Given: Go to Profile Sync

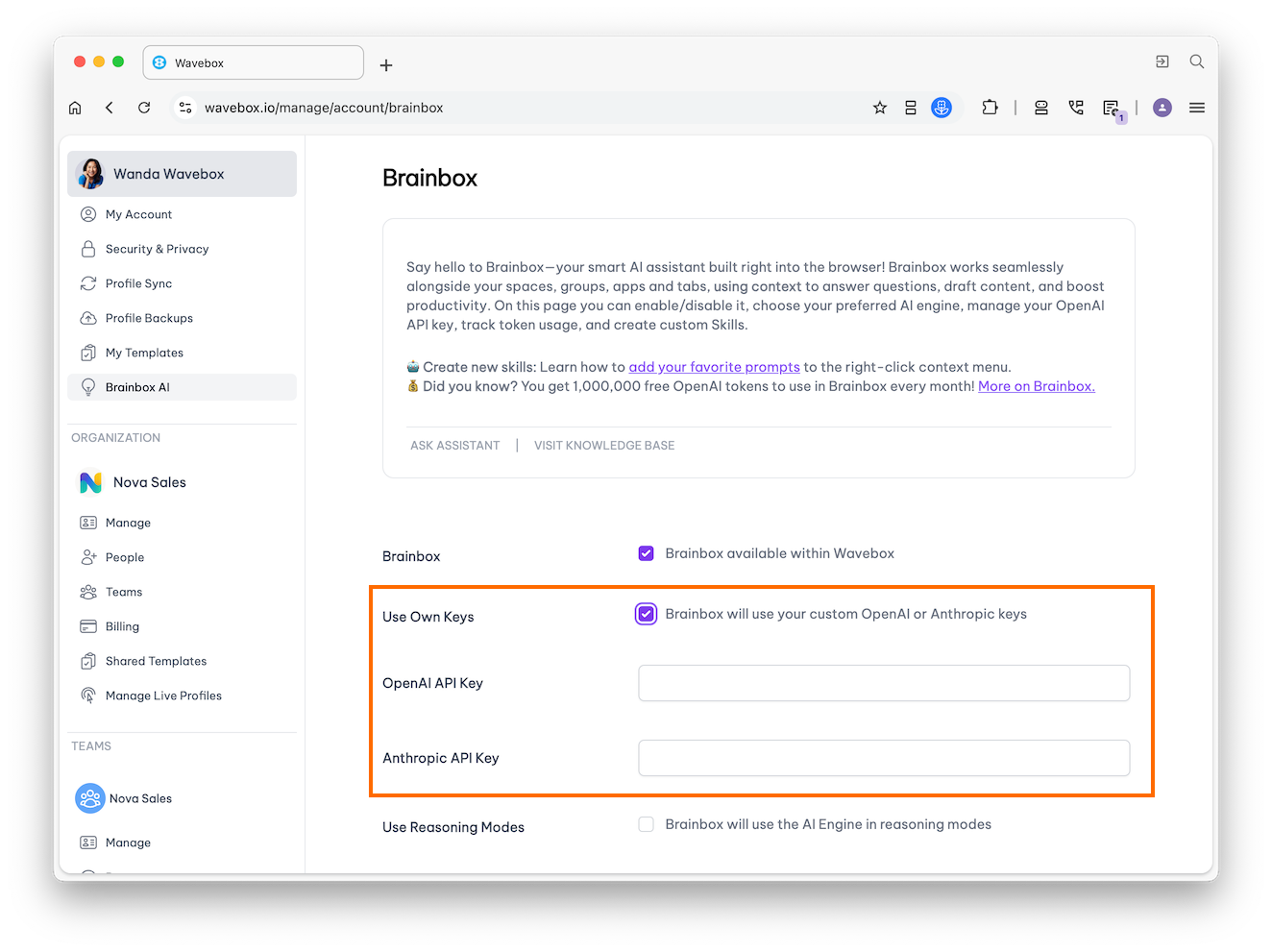Looking at the screenshot, I should (x=183, y=283).
